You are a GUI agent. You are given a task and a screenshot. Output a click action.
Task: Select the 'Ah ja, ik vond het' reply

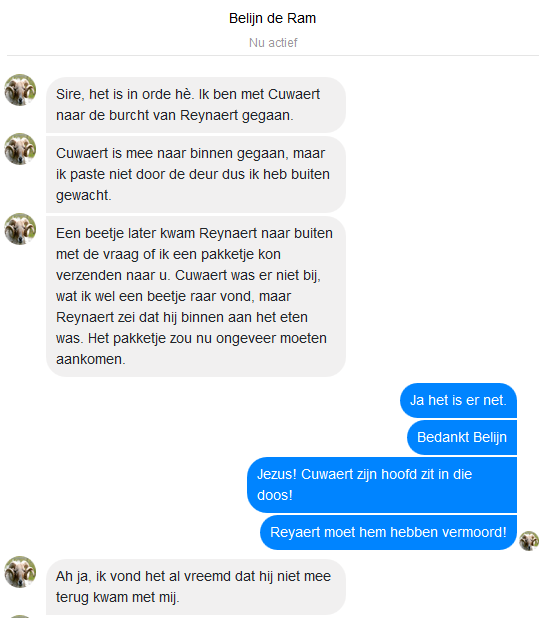[196, 587]
